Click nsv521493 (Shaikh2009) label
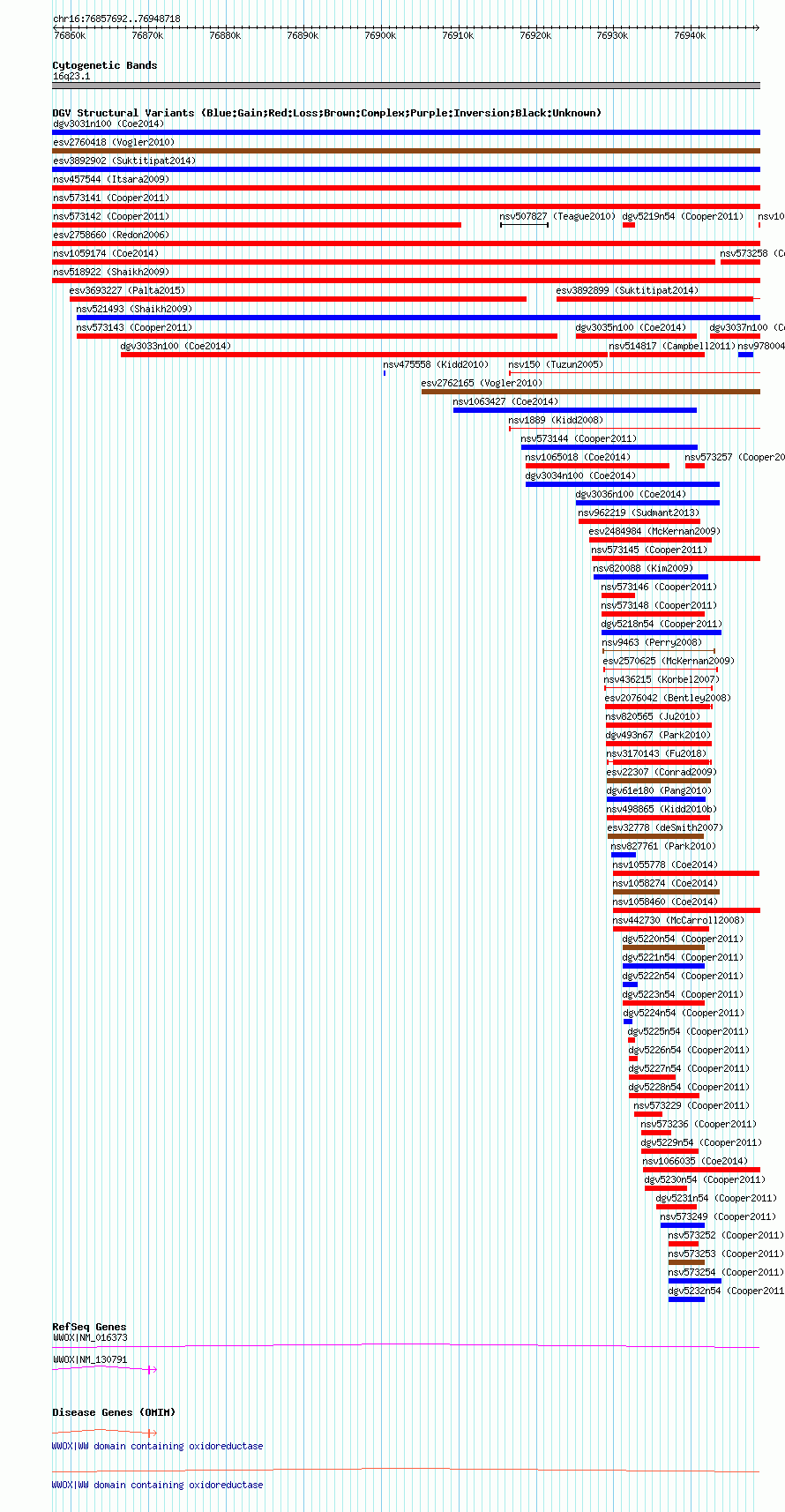Viewport: 785px width, 1512px height. coord(134,309)
